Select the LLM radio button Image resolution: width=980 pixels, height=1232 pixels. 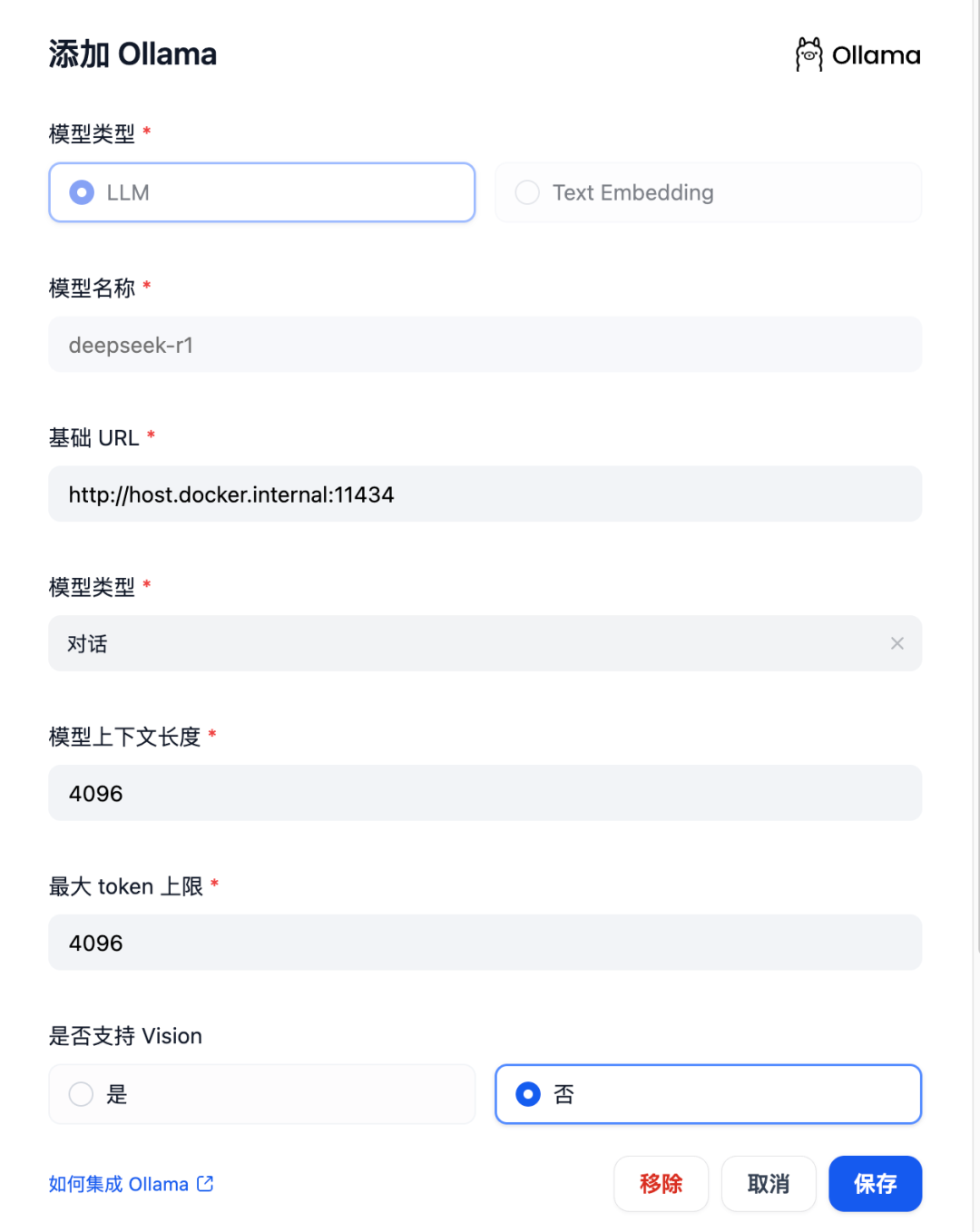pyautogui.click(x=81, y=192)
